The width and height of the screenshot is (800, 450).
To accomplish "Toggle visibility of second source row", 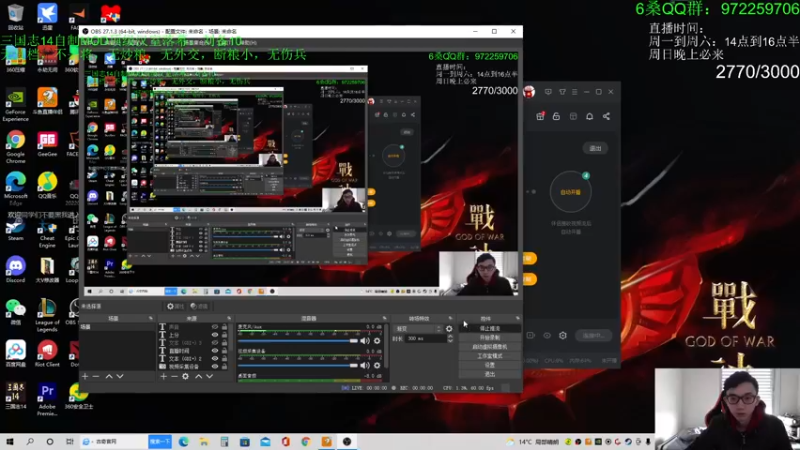I will point(215,335).
